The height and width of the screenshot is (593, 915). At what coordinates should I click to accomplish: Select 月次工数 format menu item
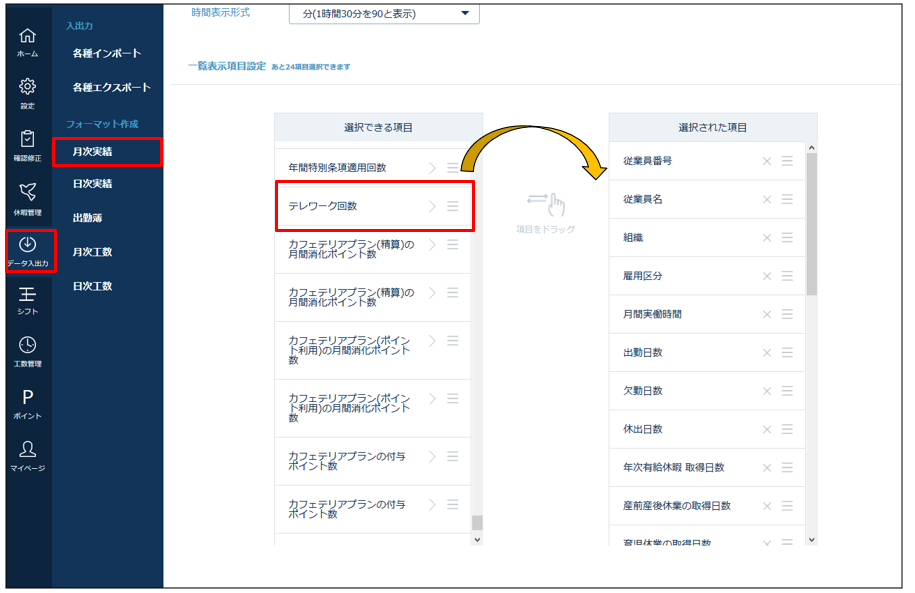point(92,252)
